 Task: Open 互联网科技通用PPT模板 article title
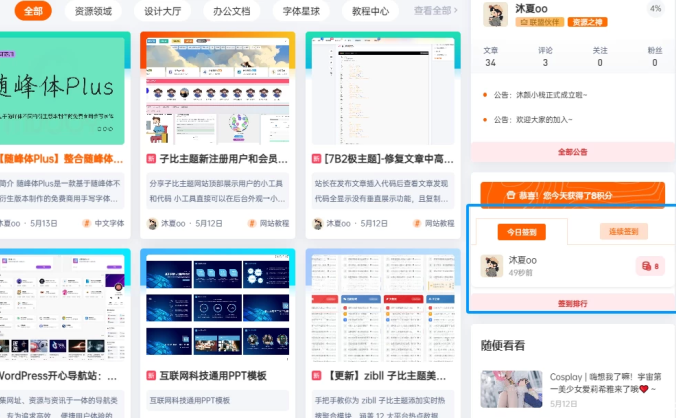(x=213, y=376)
